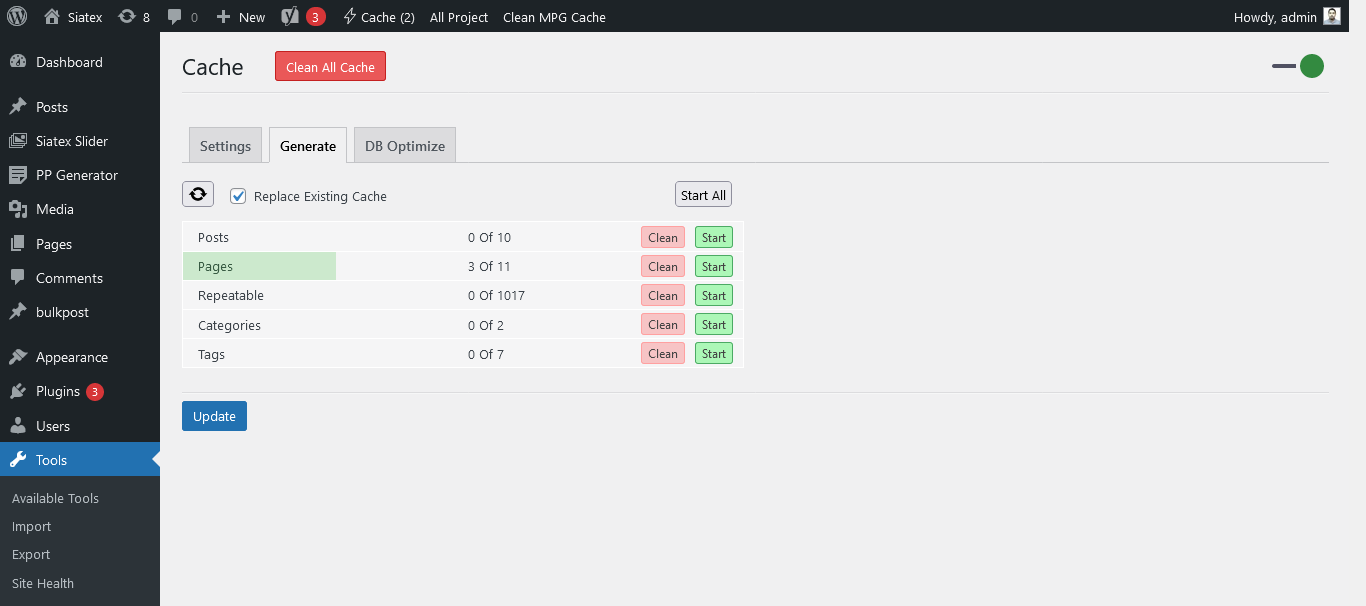Click the + New icon
This screenshot has height=606, width=1366.
coord(226,16)
